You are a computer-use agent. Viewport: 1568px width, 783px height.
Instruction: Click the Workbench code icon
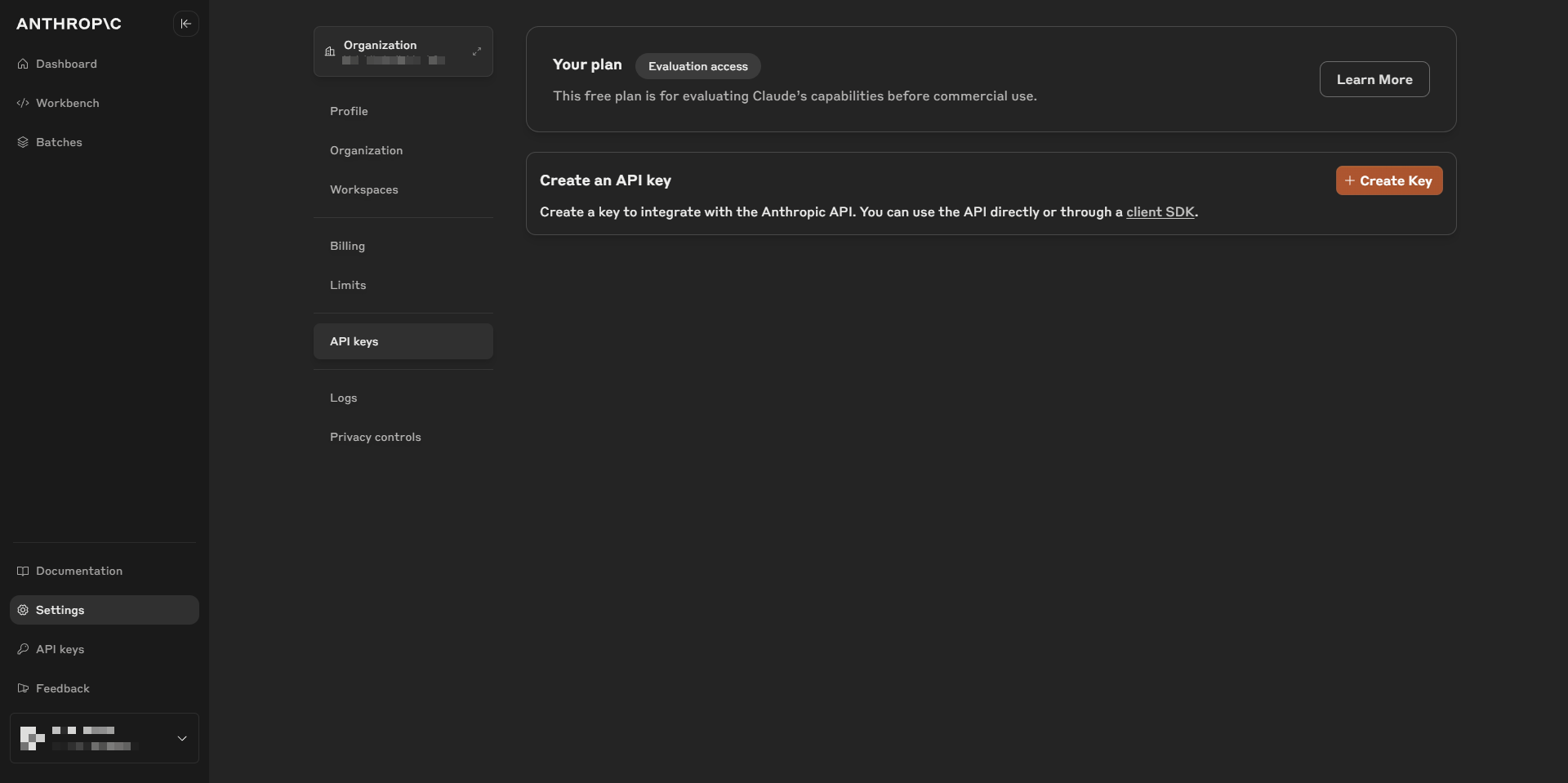pyautogui.click(x=23, y=103)
